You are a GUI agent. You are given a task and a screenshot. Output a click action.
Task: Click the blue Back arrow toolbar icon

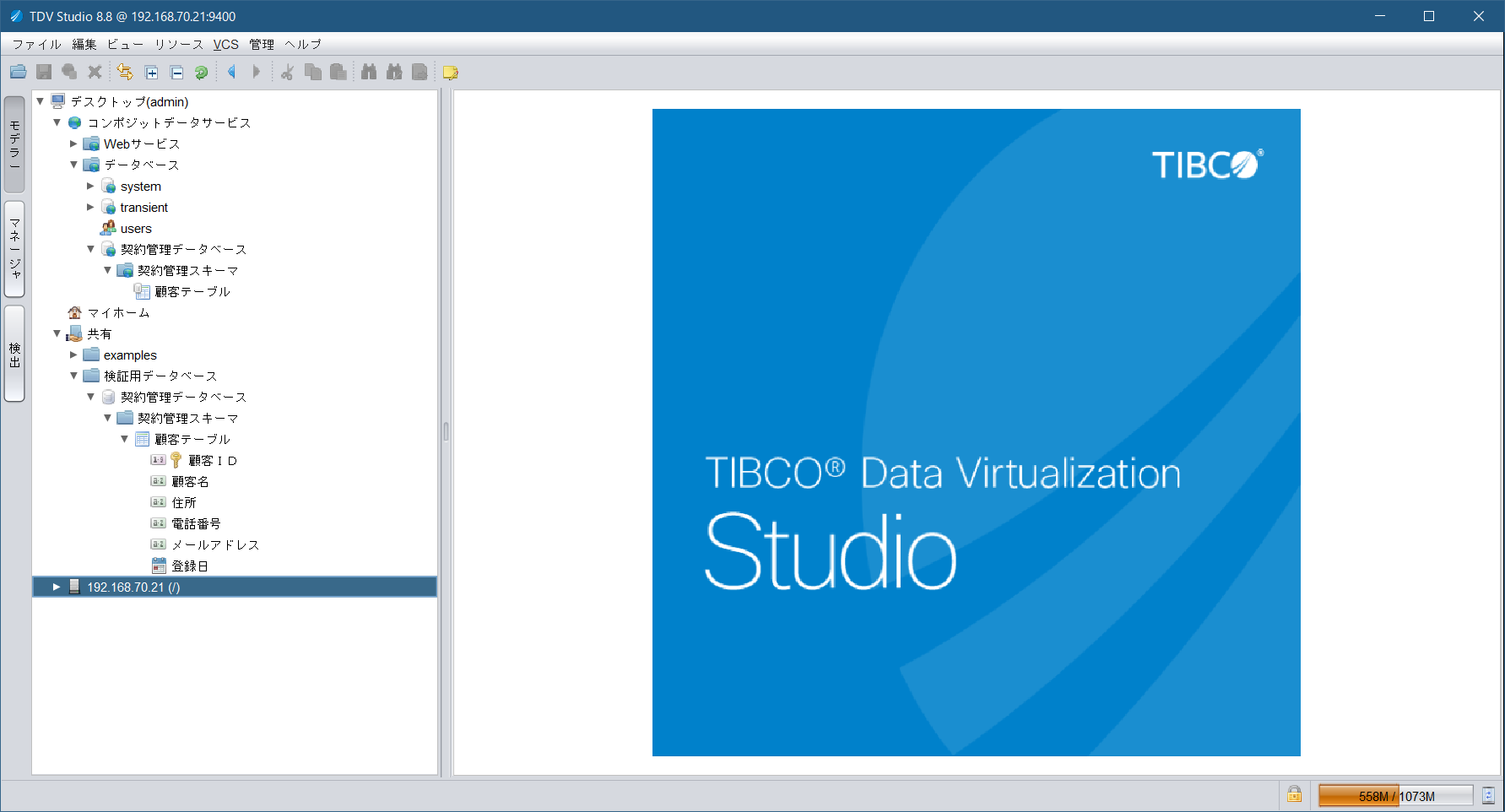[x=231, y=73]
